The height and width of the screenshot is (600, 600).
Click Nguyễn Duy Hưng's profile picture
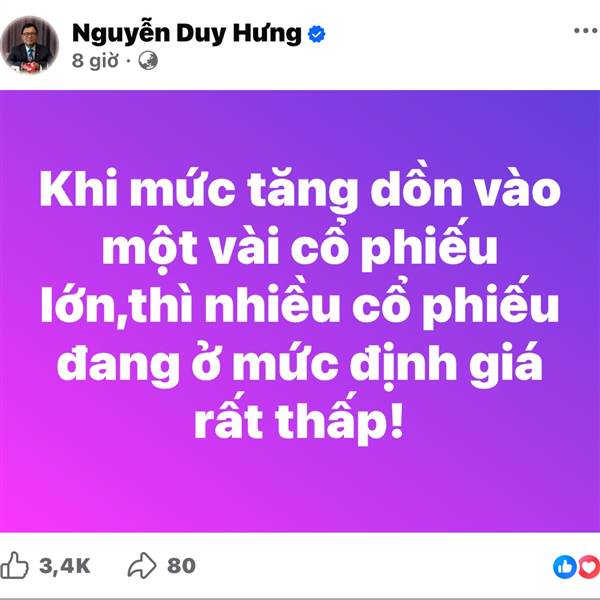[x=30, y=45]
